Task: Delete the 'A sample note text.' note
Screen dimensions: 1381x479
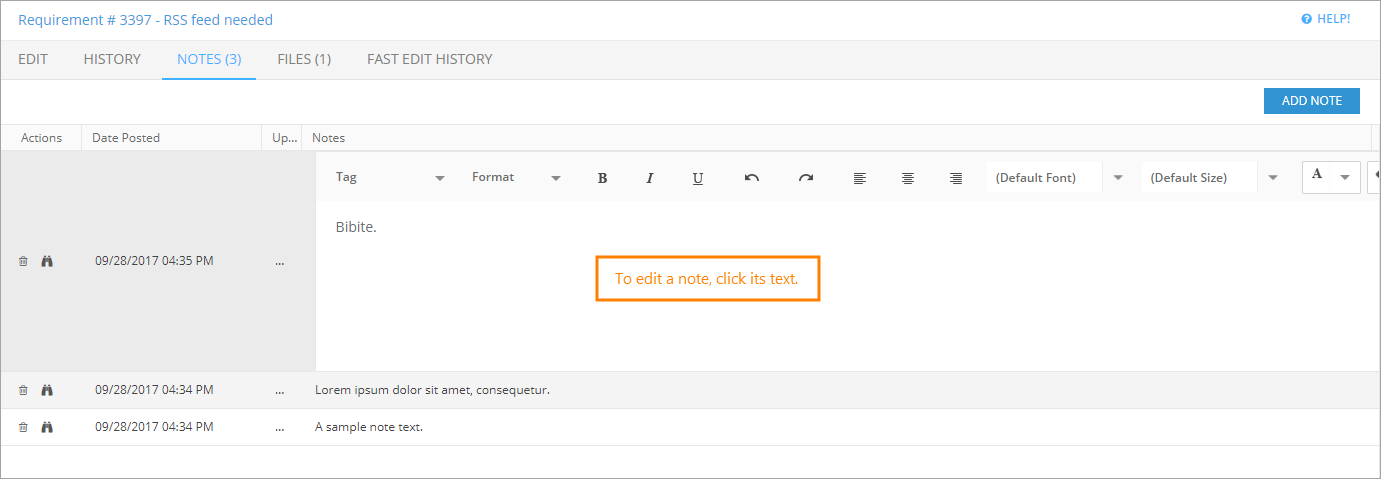Action: (23, 427)
